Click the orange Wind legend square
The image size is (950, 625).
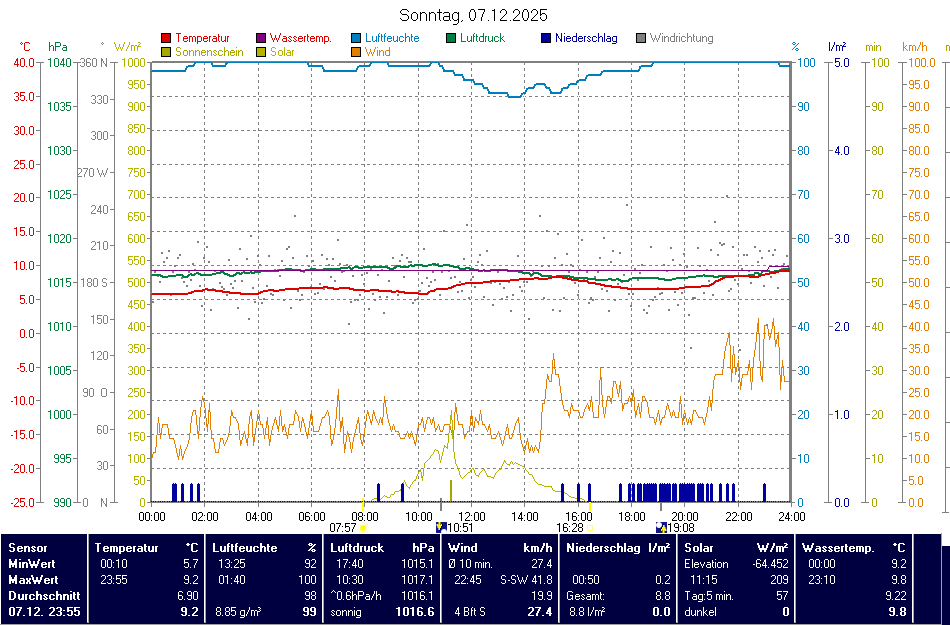click(x=357, y=52)
